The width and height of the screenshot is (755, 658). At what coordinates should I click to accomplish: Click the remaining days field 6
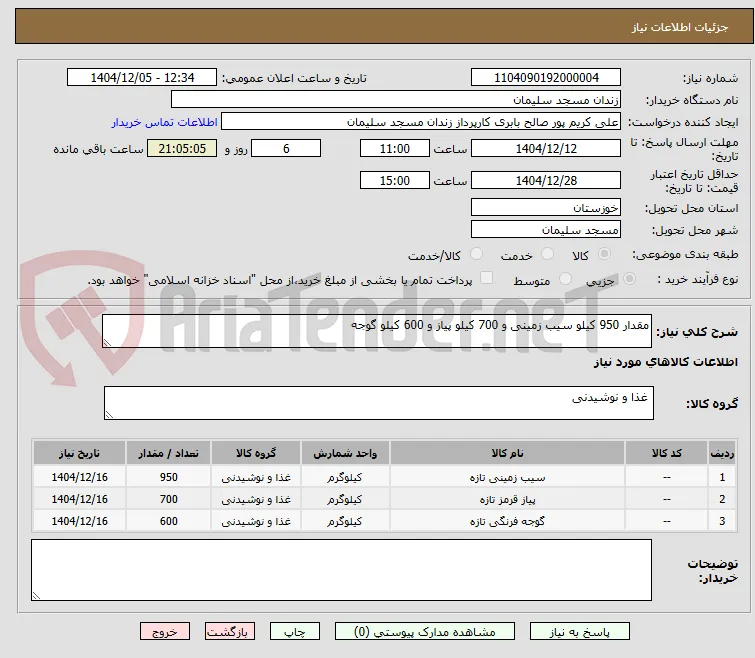[286, 148]
